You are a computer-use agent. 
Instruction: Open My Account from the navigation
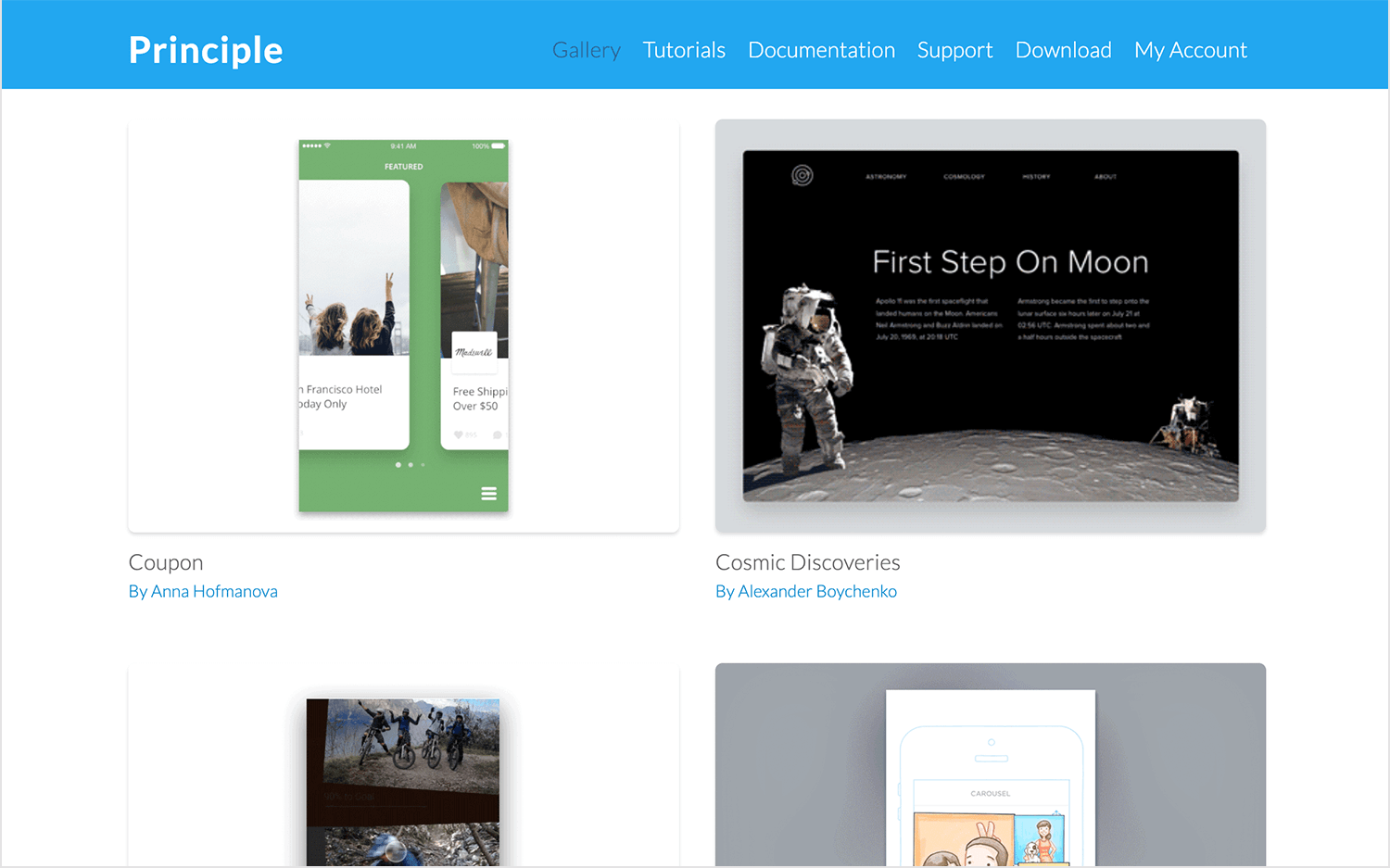click(1190, 50)
